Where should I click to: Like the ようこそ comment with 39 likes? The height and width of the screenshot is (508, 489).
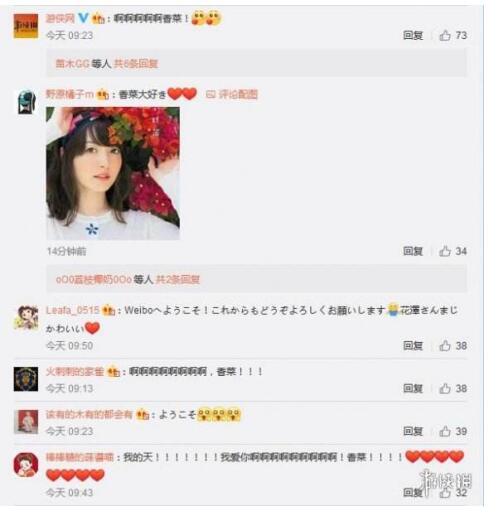coord(445,431)
